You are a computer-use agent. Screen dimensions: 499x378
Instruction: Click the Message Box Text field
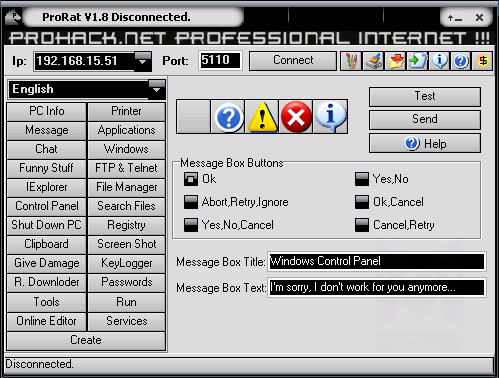(377, 287)
